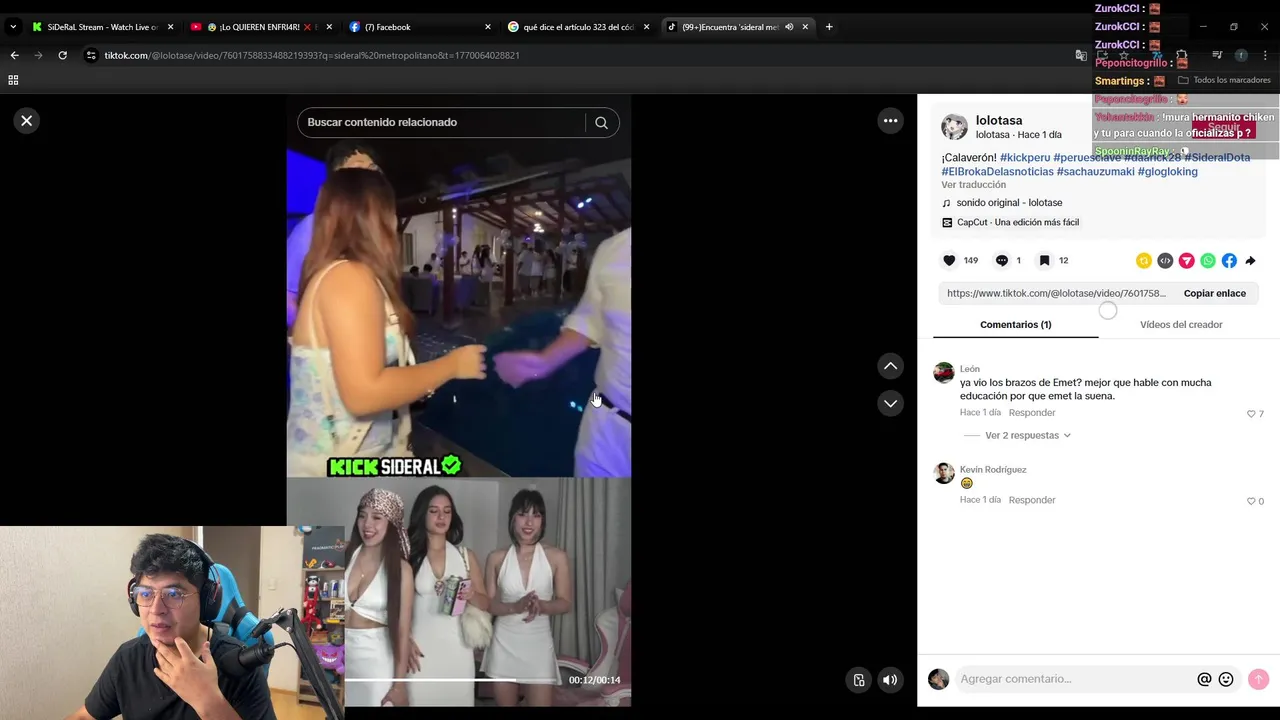Viewport: 1280px width, 720px height.
Task: Expand Ver 2 respuestas under León's comment
Action: pos(1027,435)
